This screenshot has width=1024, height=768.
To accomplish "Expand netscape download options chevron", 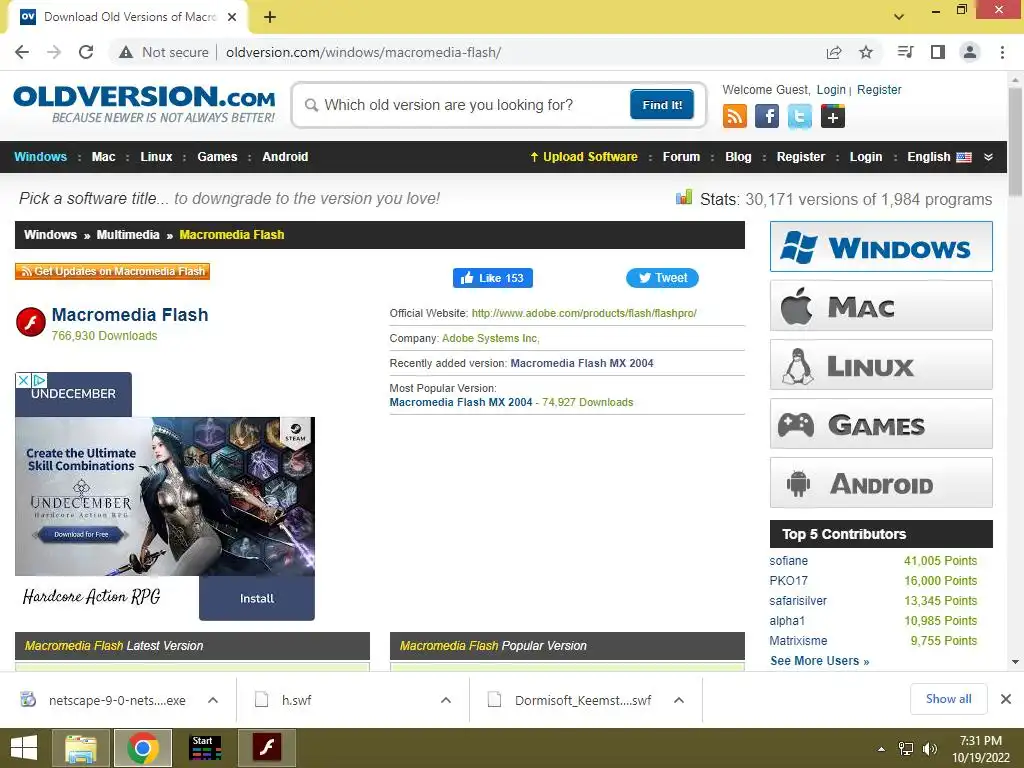I will 213,700.
